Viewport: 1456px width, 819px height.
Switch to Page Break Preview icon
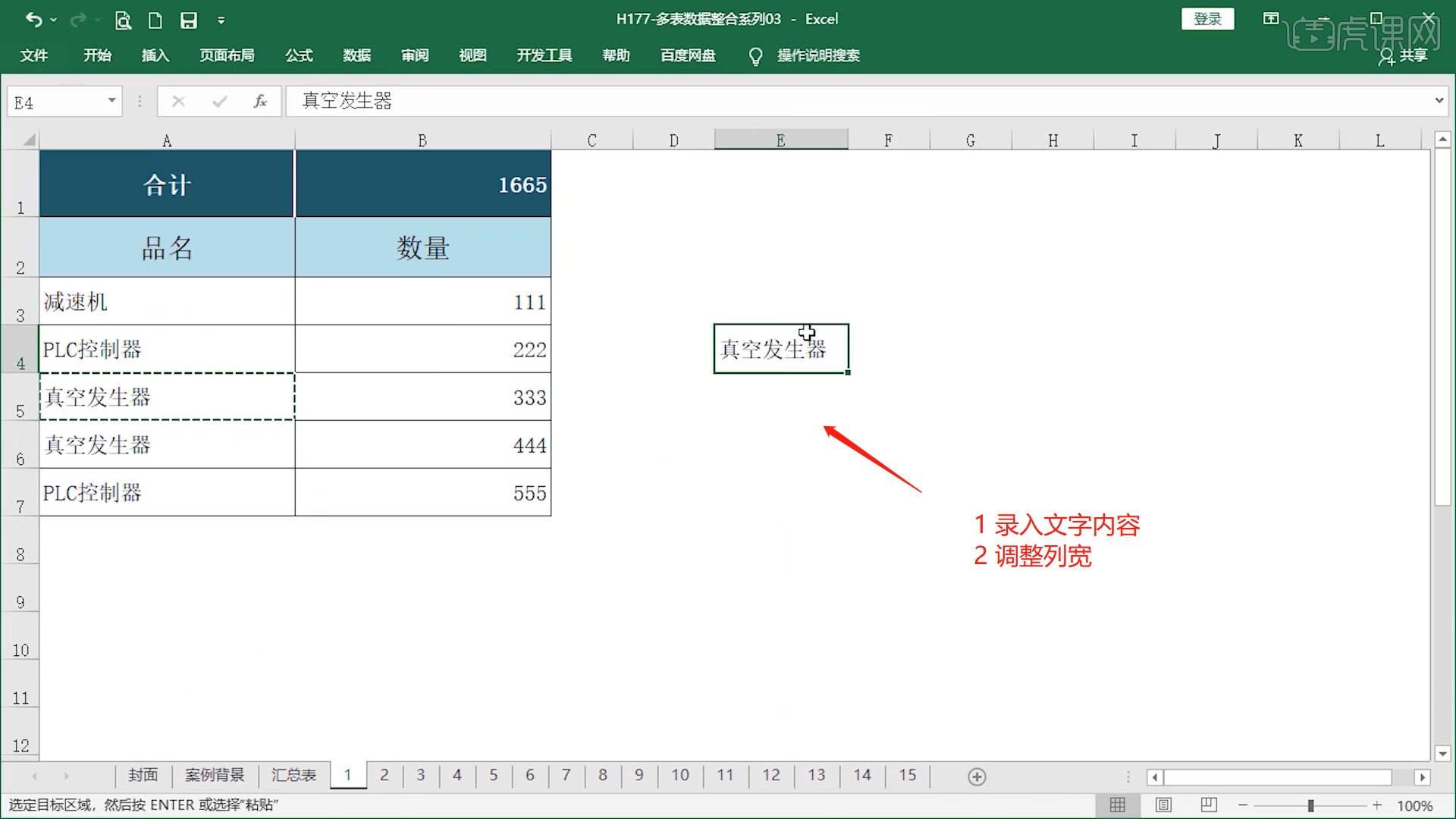[x=1209, y=805]
